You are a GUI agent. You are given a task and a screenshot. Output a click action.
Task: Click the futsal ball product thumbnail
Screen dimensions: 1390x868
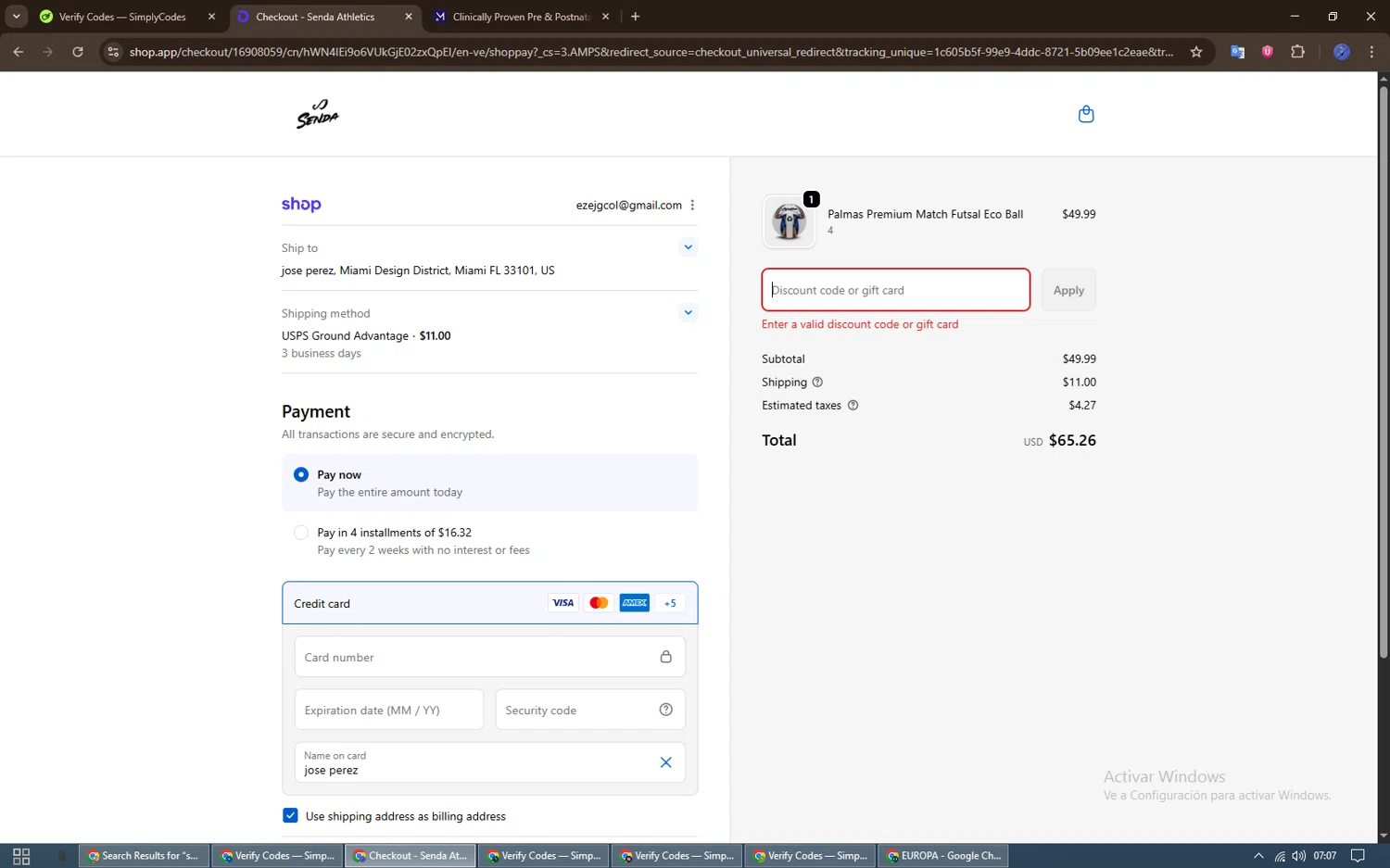pos(789,221)
